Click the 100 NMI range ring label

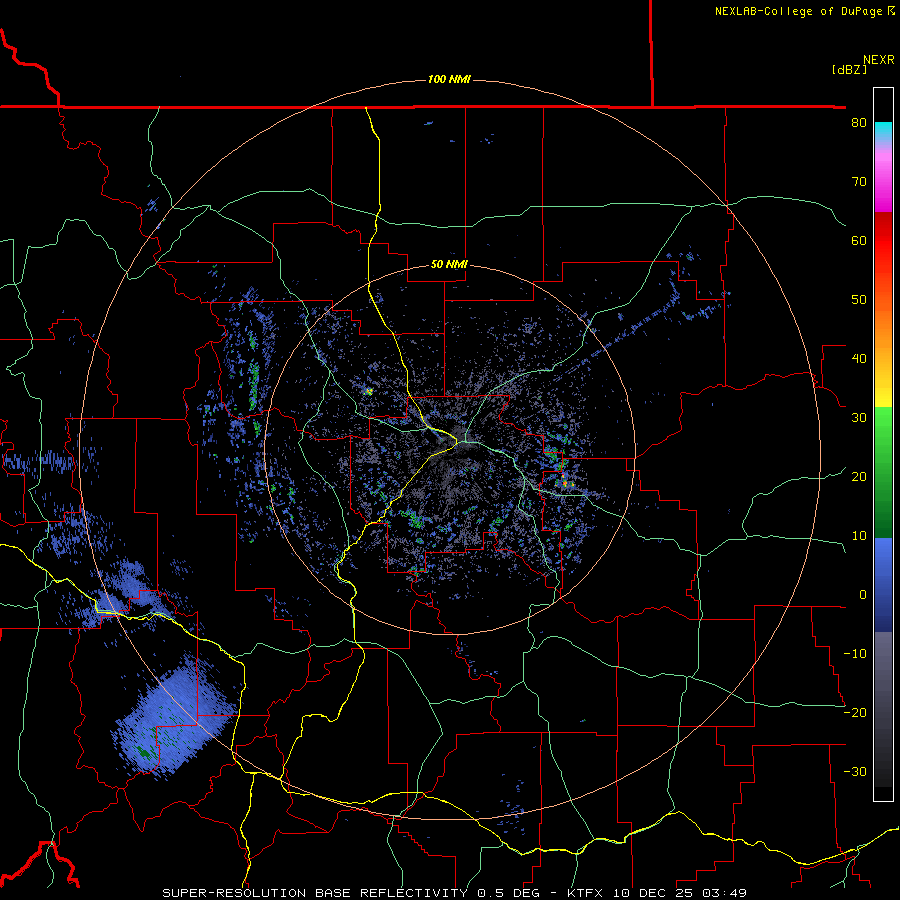pyautogui.click(x=449, y=79)
